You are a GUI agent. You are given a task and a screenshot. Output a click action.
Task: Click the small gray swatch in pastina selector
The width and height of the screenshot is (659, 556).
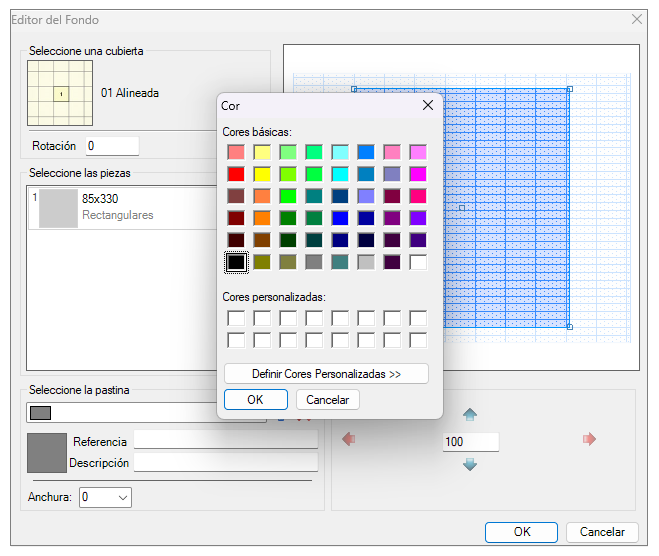click(x=40, y=413)
